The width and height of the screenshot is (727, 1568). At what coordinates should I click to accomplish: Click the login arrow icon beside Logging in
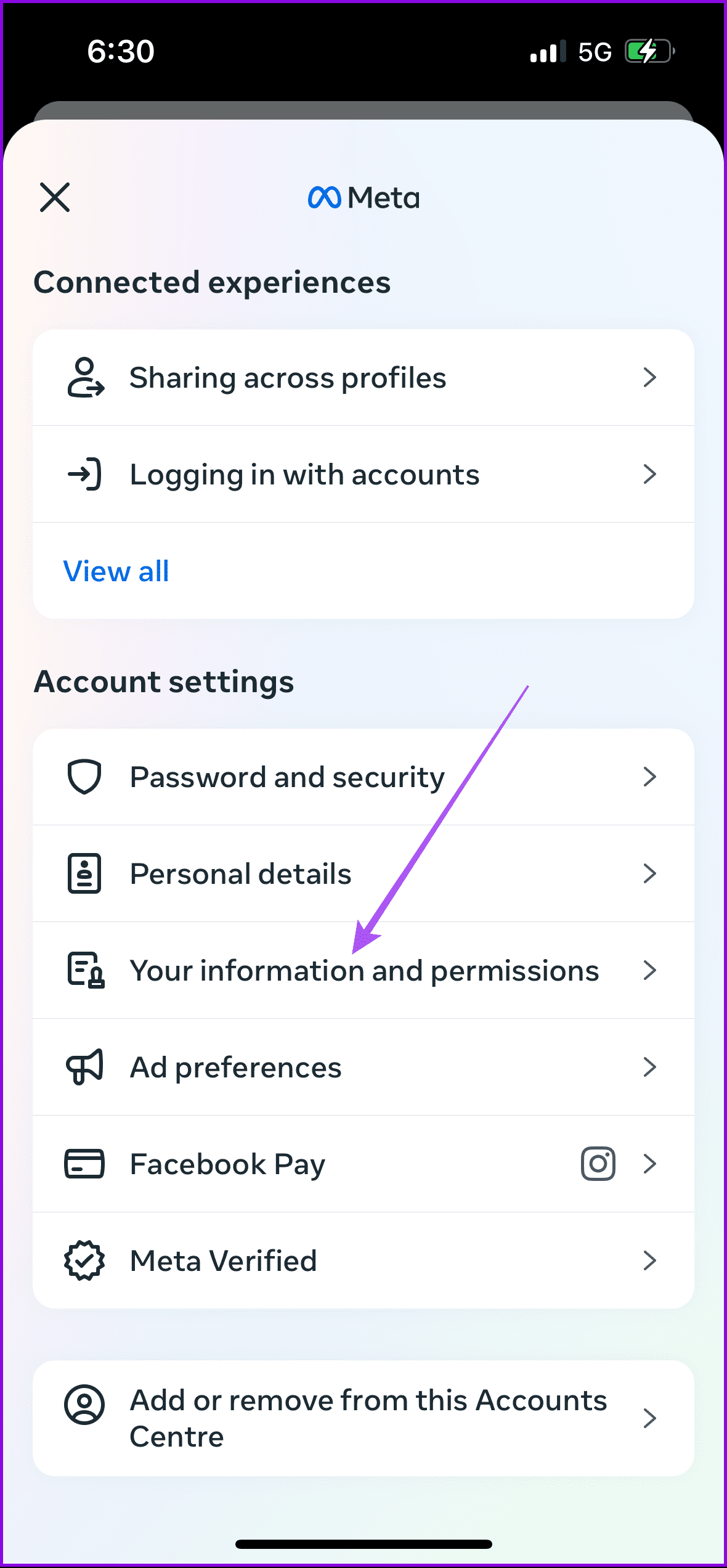coord(84,474)
